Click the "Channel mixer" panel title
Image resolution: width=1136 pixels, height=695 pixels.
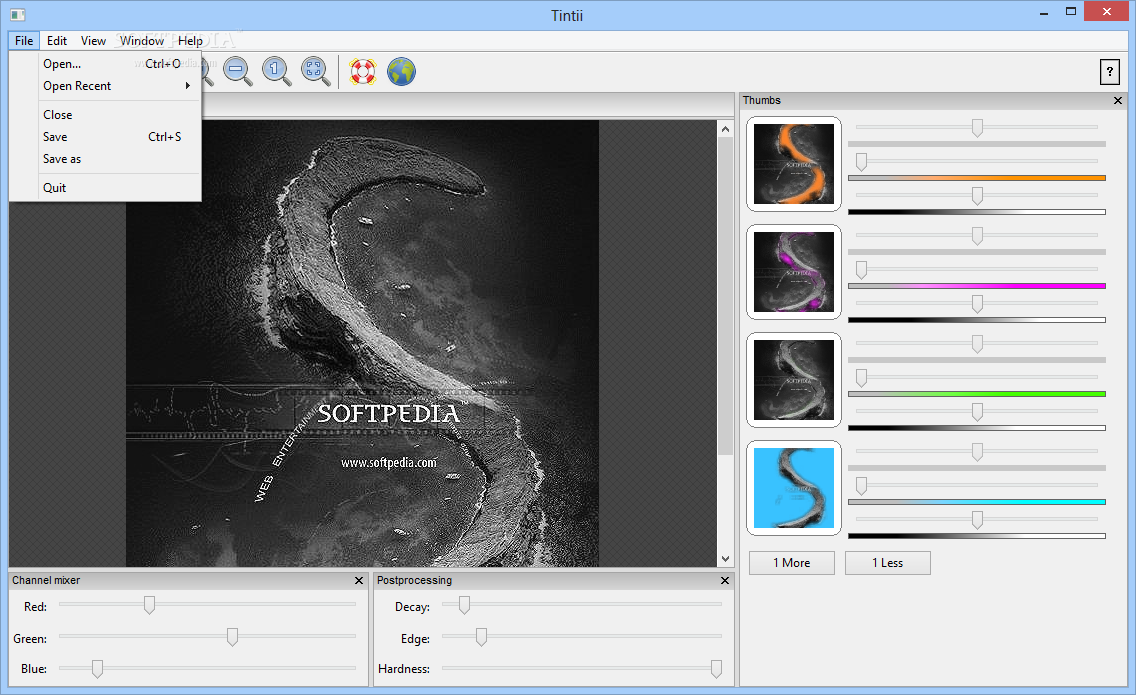(46, 580)
